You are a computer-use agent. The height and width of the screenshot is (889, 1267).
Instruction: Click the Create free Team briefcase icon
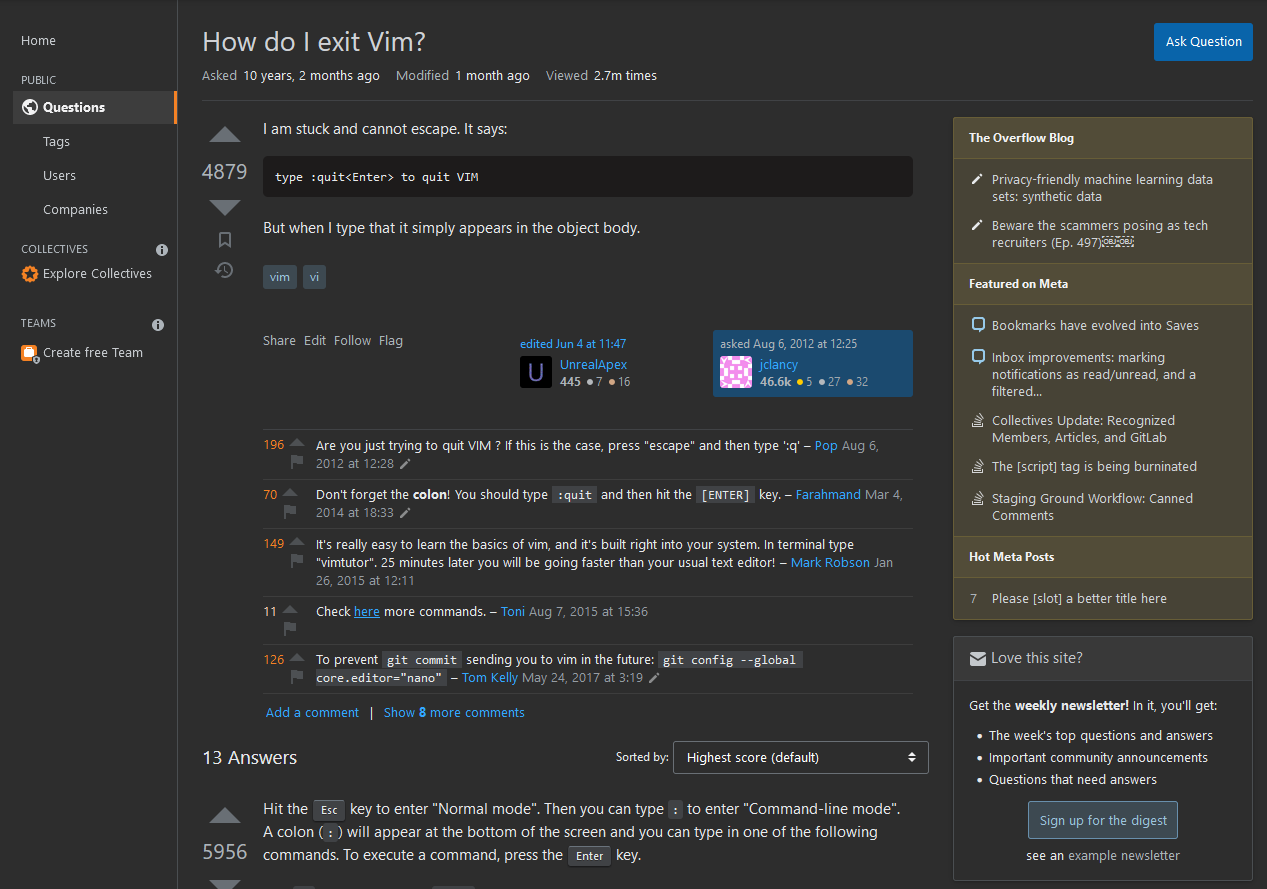[30, 353]
